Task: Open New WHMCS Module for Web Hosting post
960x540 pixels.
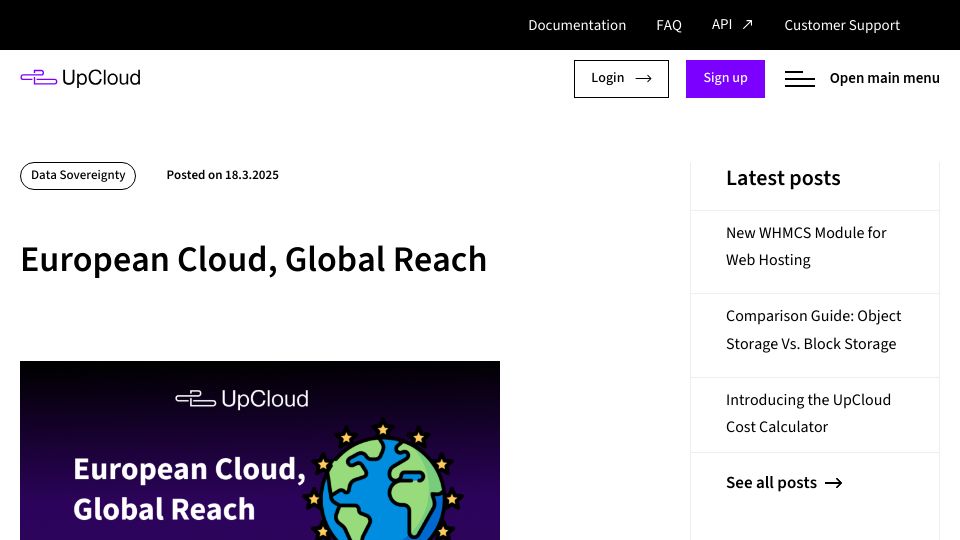Action: point(806,246)
